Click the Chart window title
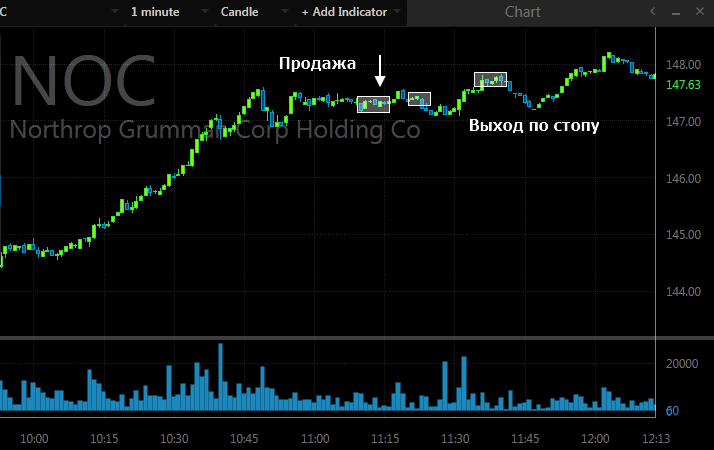Image resolution: width=714 pixels, height=450 pixels. 522,12
